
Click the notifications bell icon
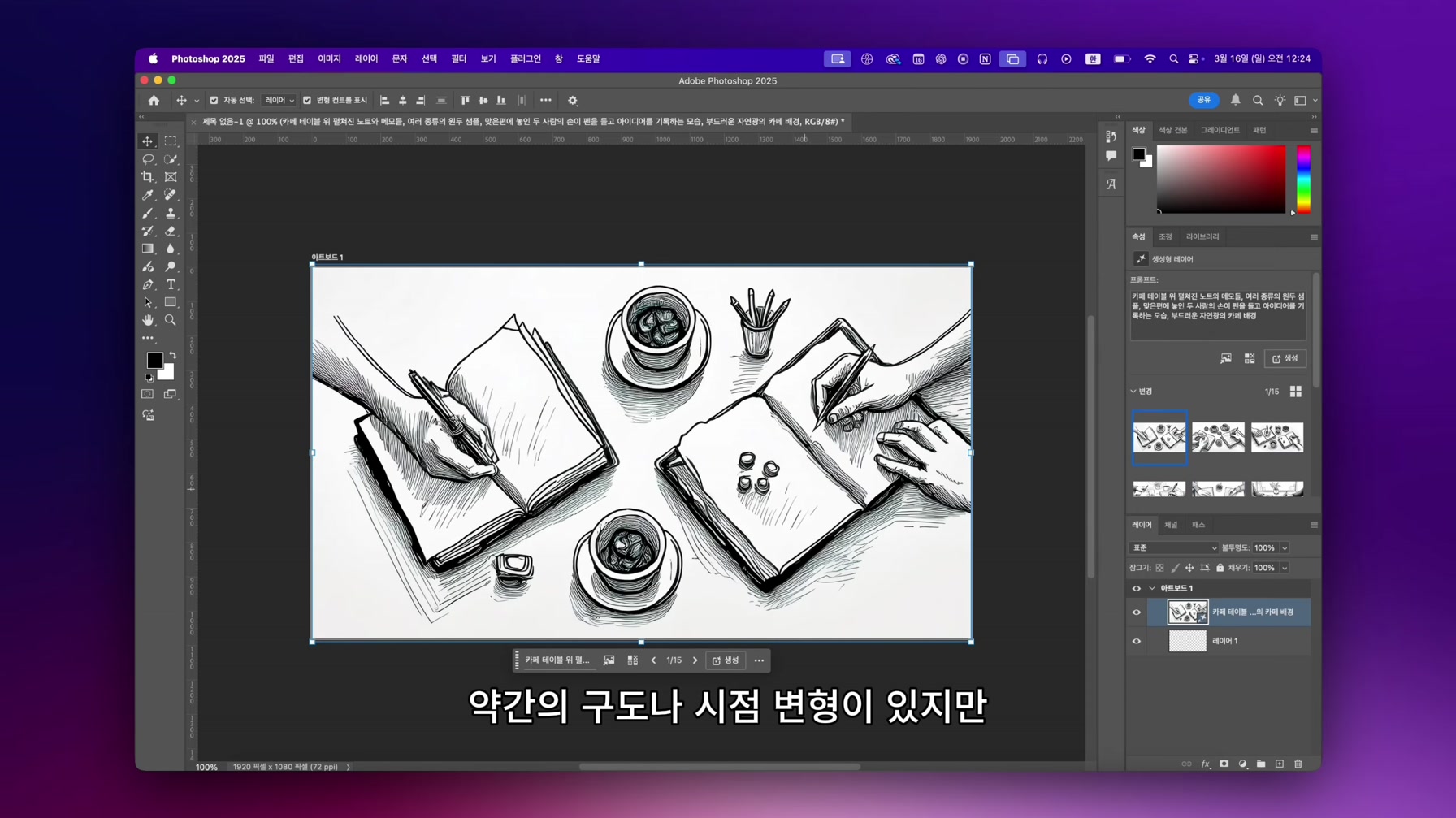1236,100
